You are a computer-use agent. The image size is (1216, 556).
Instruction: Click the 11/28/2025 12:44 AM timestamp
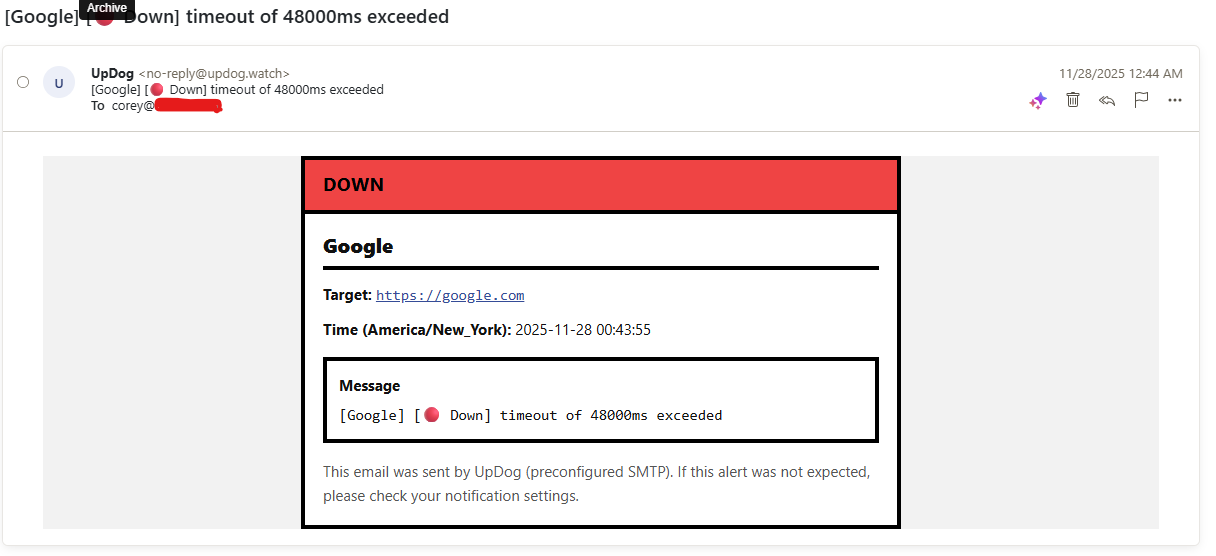pos(1121,73)
